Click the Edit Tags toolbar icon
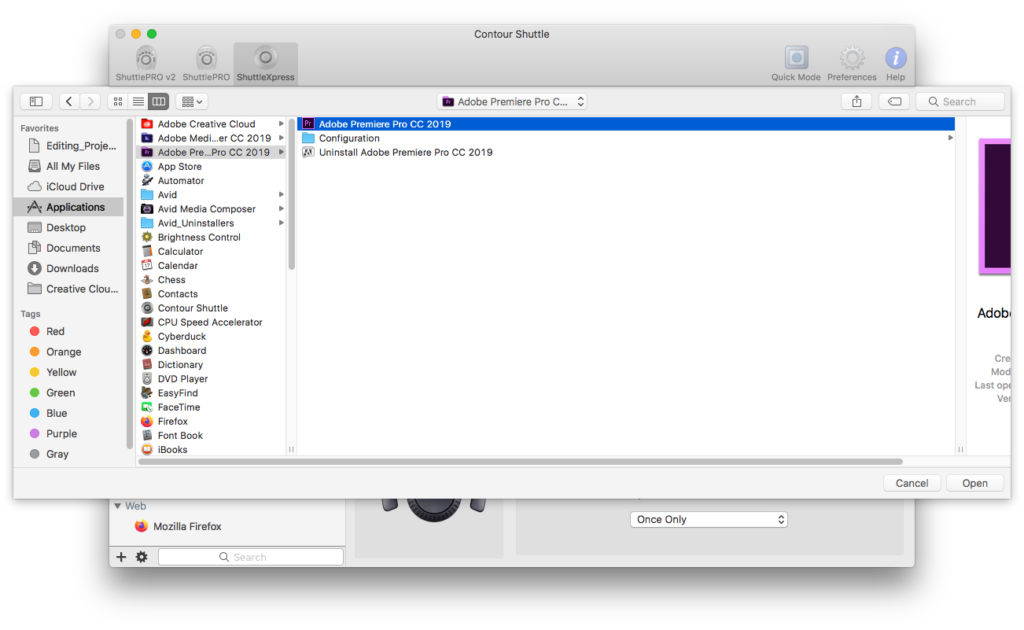Image resolution: width=1024 pixels, height=630 pixels. pyautogui.click(x=894, y=101)
